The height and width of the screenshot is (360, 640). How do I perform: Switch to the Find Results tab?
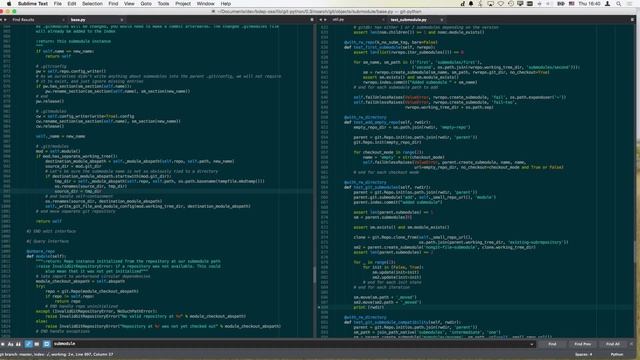click(23, 20)
